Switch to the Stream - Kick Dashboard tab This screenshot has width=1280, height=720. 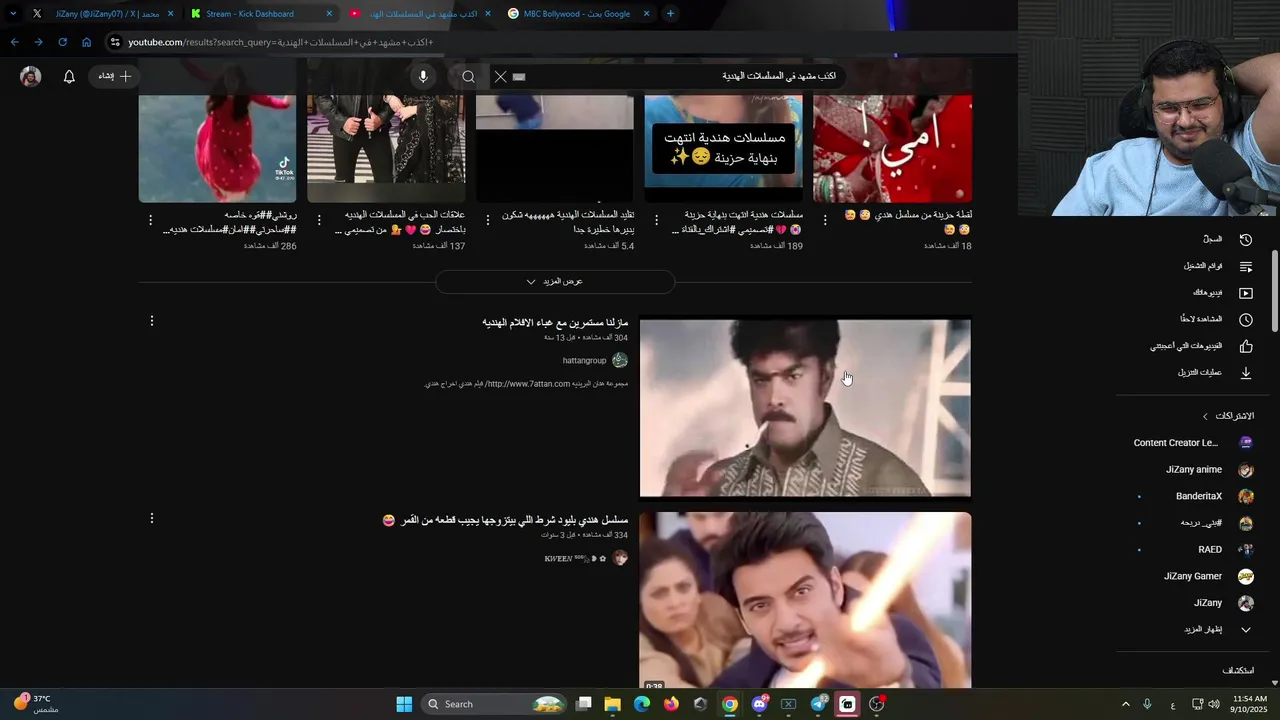click(260, 14)
